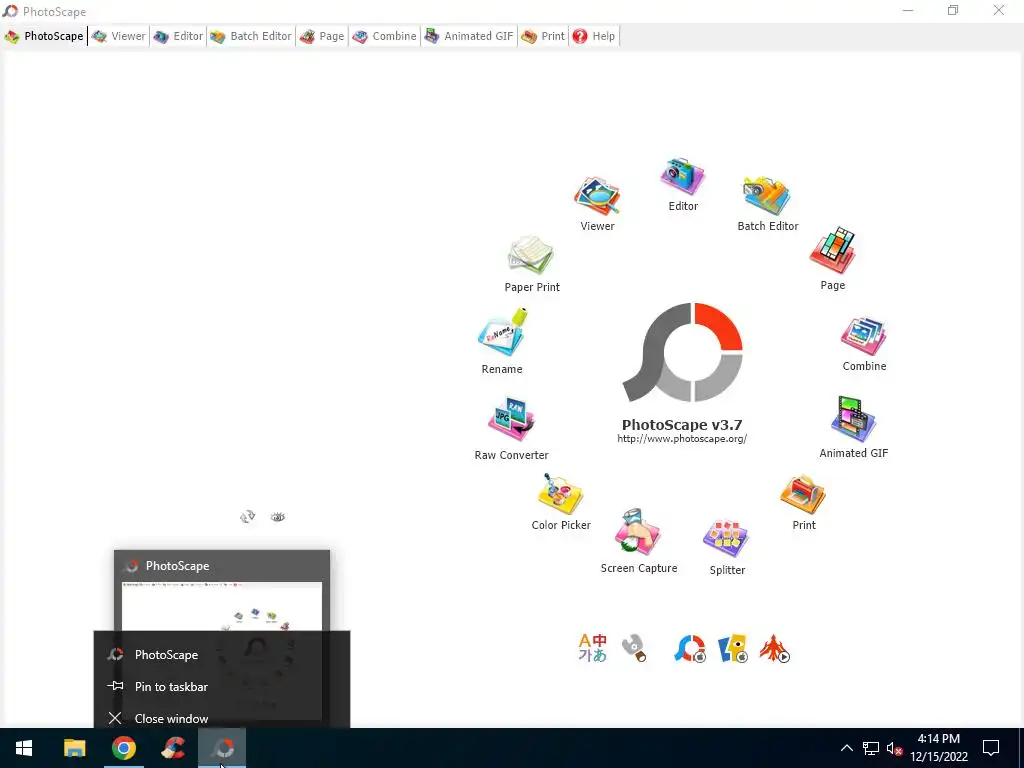Open the wrench settings icon
The width and height of the screenshot is (1024, 768).
(633, 648)
